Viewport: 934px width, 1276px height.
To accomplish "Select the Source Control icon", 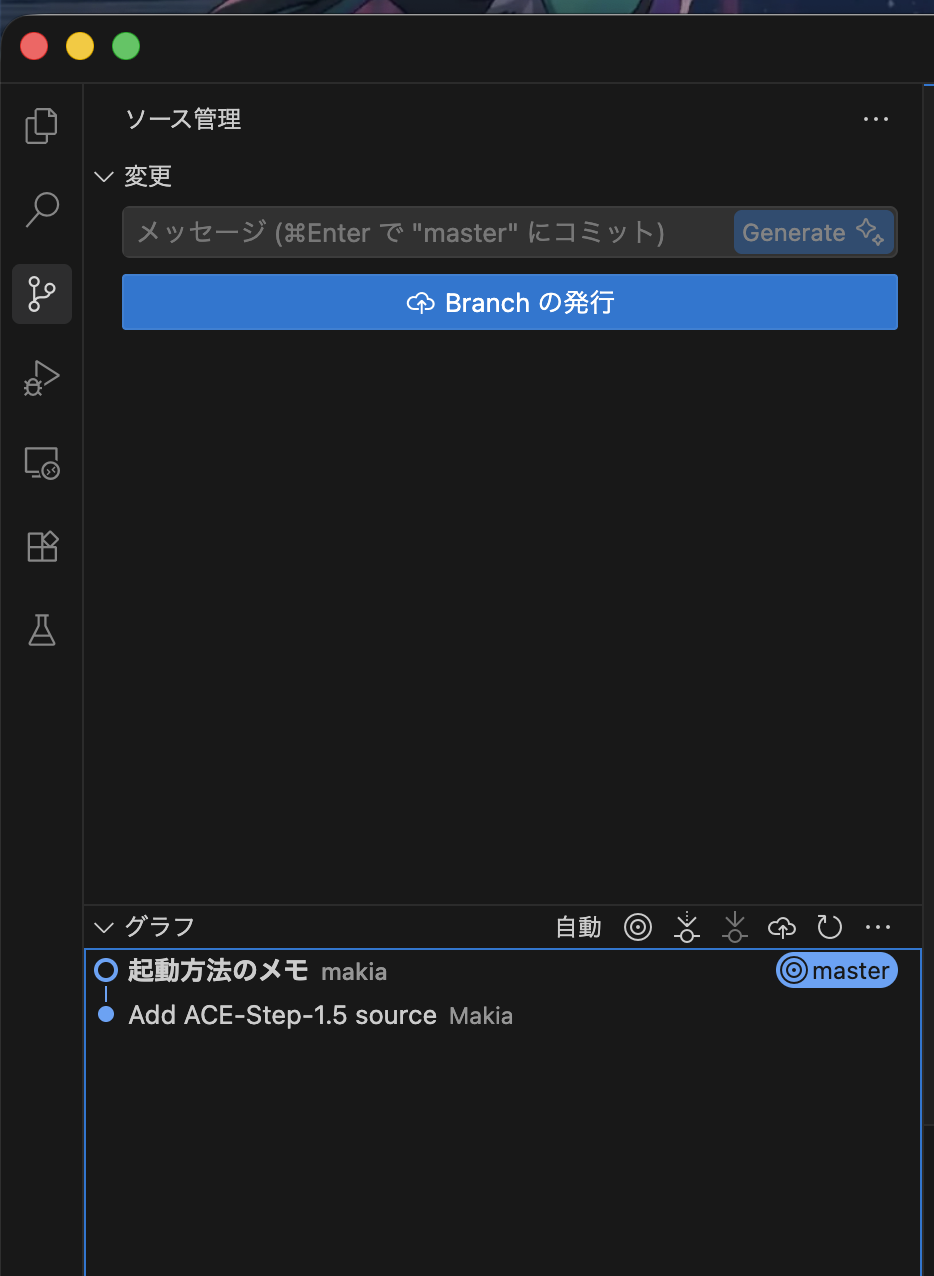I will [x=41, y=294].
